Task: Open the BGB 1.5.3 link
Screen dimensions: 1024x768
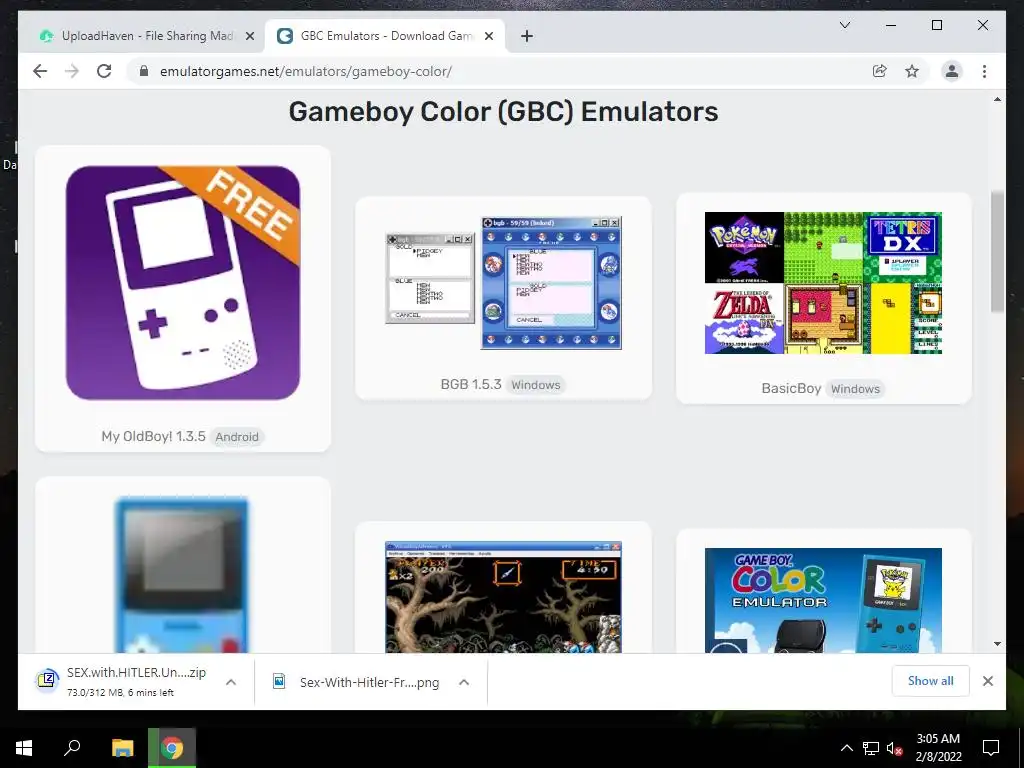Action: (471, 384)
